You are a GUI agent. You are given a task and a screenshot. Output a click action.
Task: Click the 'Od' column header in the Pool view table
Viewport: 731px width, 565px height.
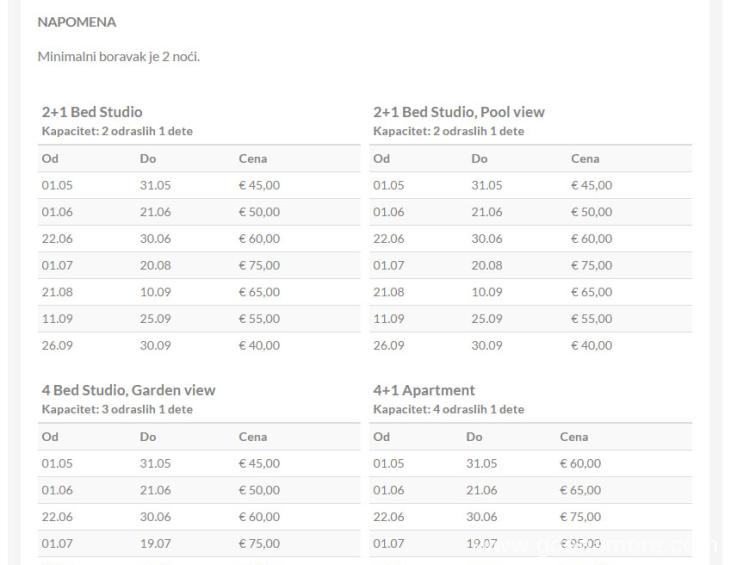(x=381, y=159)
